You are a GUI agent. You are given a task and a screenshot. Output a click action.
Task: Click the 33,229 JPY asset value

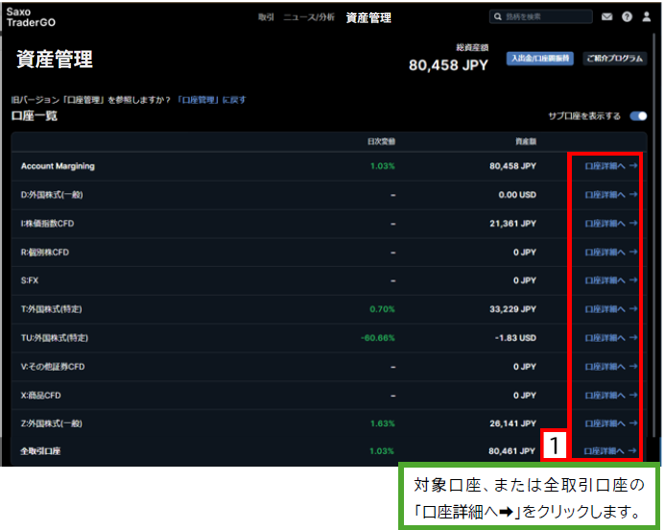(513, 309)
